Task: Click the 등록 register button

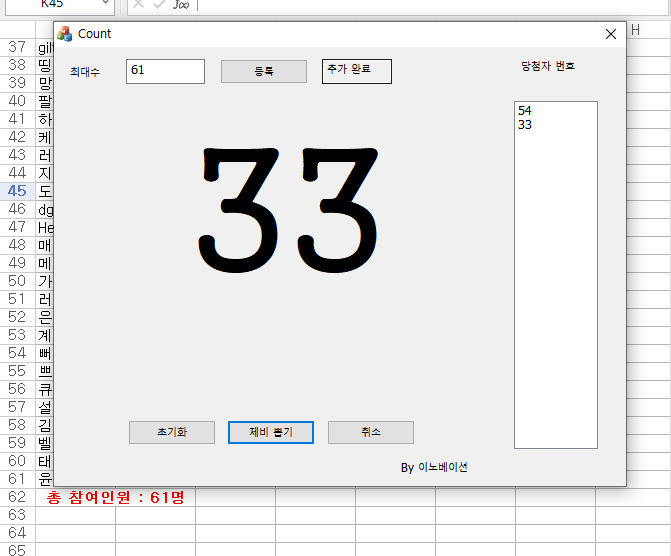Action: click(x=264, y=71)
